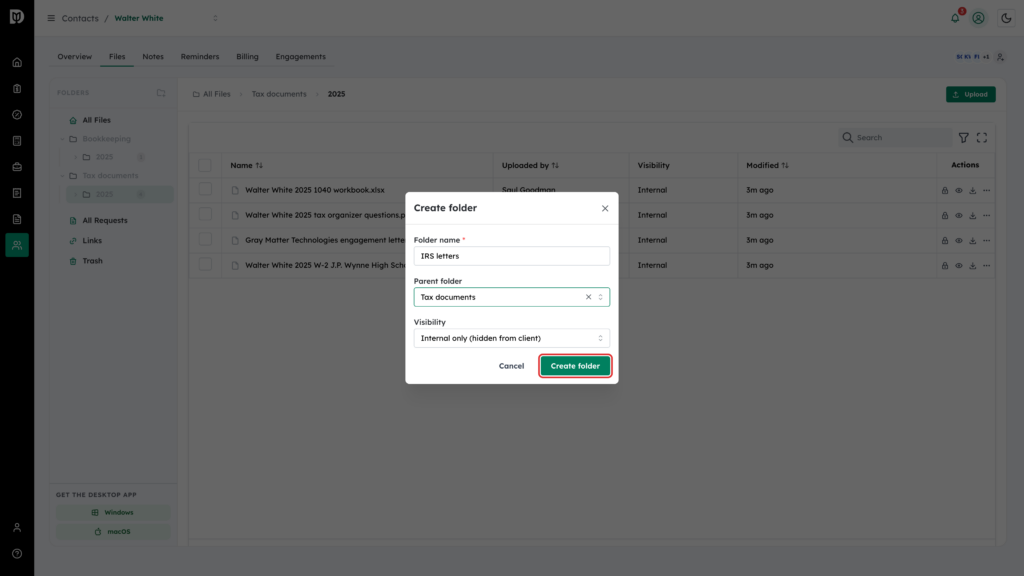
Task: Open the user profile icon
Action: pos(978,18)
